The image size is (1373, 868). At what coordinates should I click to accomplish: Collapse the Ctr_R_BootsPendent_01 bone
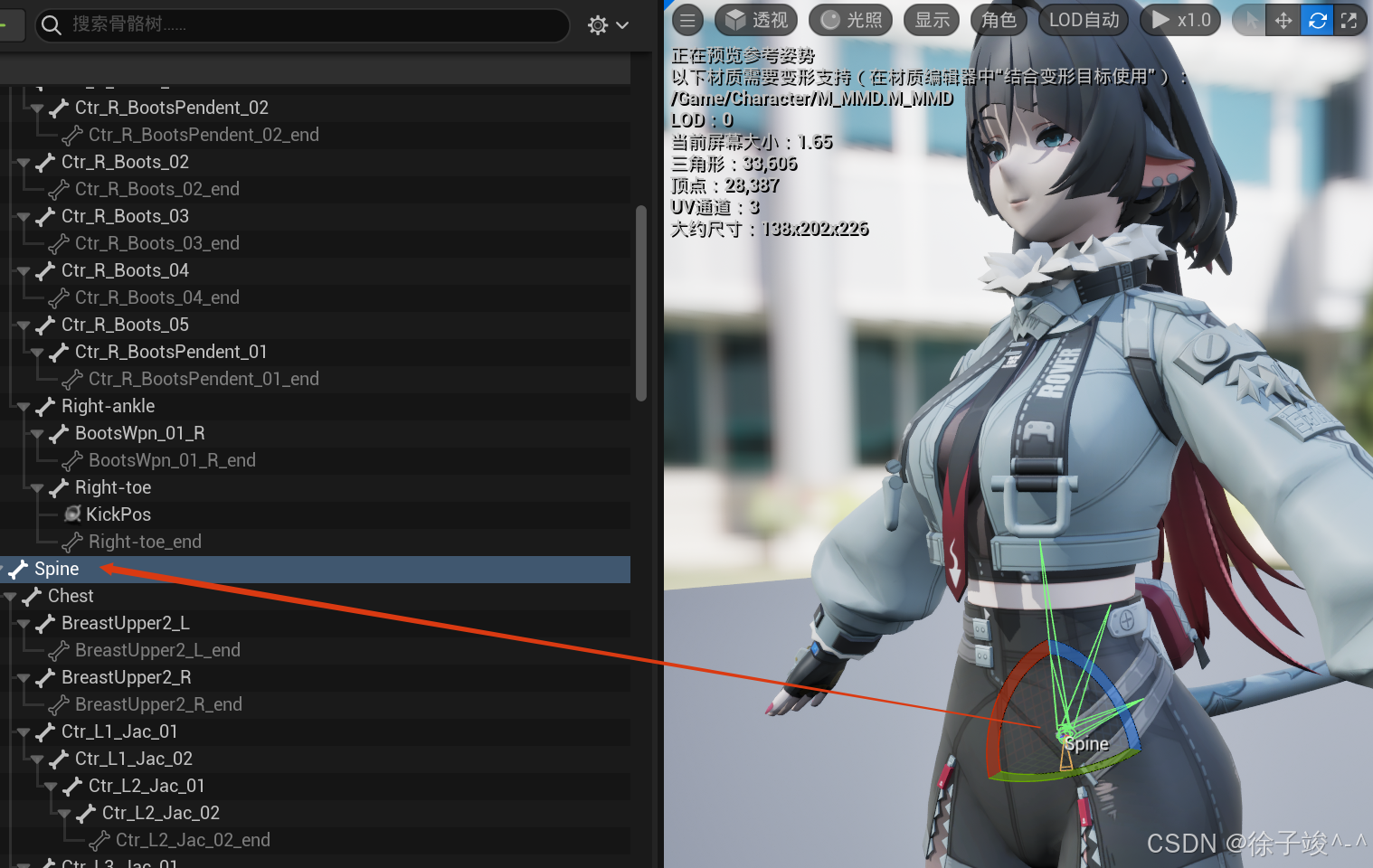(37, 353)
